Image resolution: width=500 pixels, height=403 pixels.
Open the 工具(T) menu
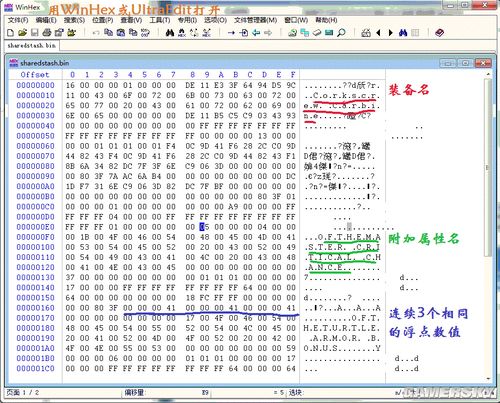click(x=160, y=20)
